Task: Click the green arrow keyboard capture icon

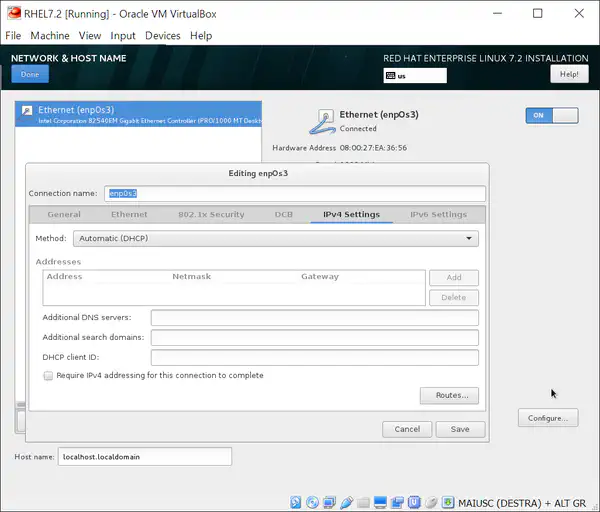Action: (x=447, y=501)
